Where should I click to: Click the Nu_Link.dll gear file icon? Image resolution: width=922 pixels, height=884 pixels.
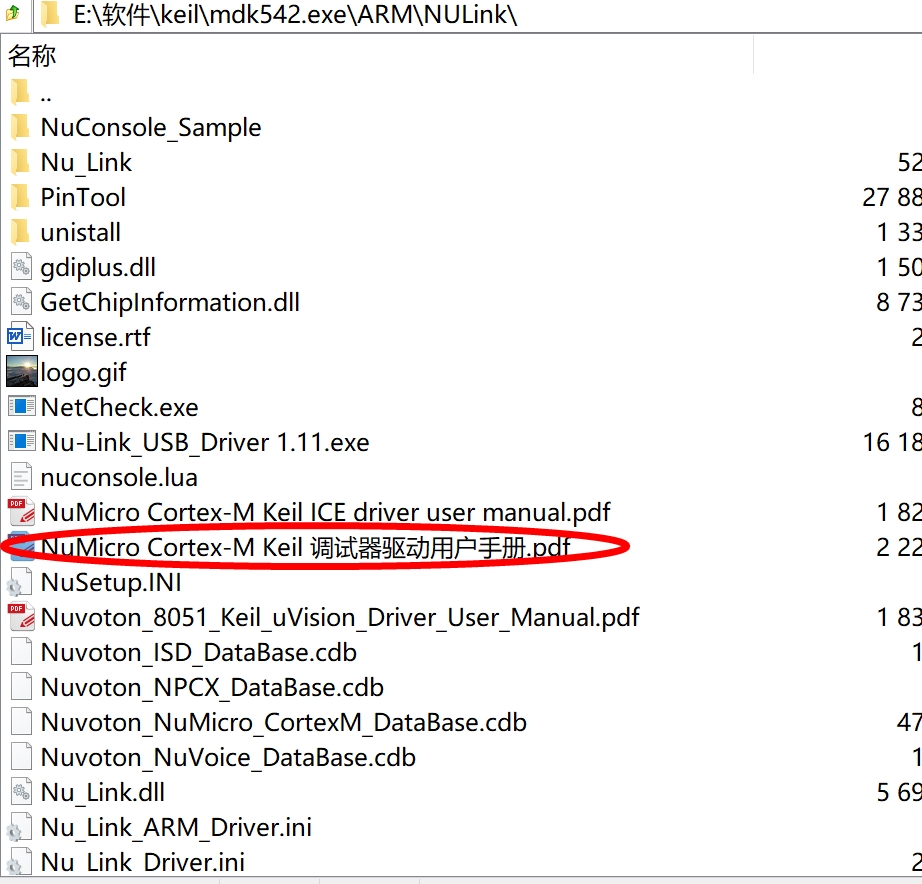tap(21, 792)
